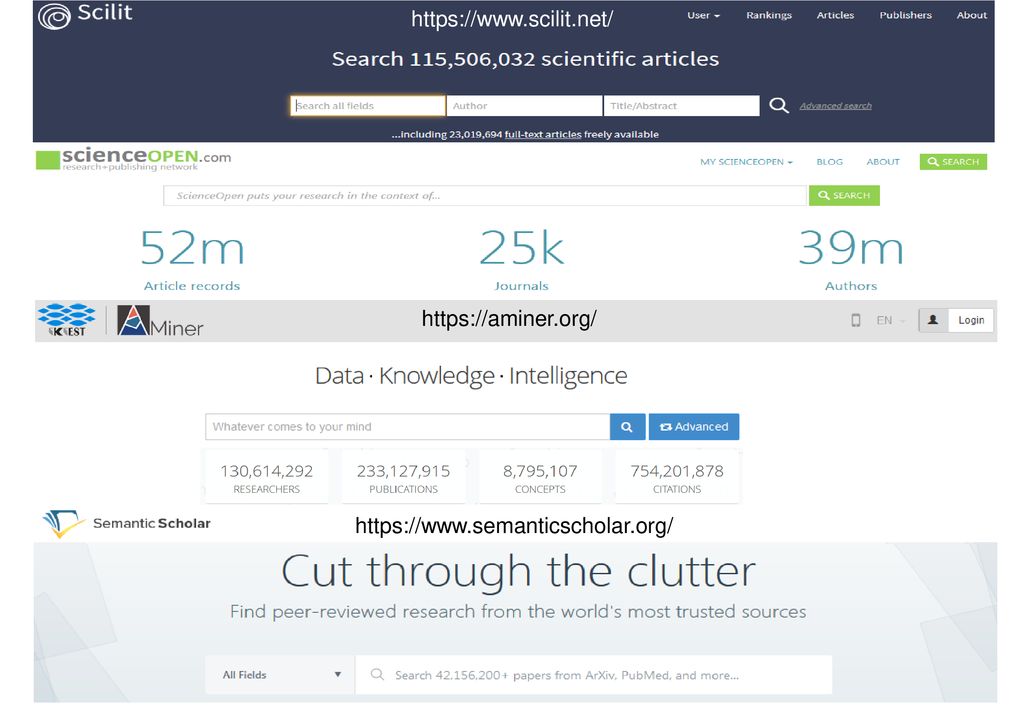Viewport: 1024px width, 724px height.
Task: Follow the full-text articles link
Action: click(543, 134)
